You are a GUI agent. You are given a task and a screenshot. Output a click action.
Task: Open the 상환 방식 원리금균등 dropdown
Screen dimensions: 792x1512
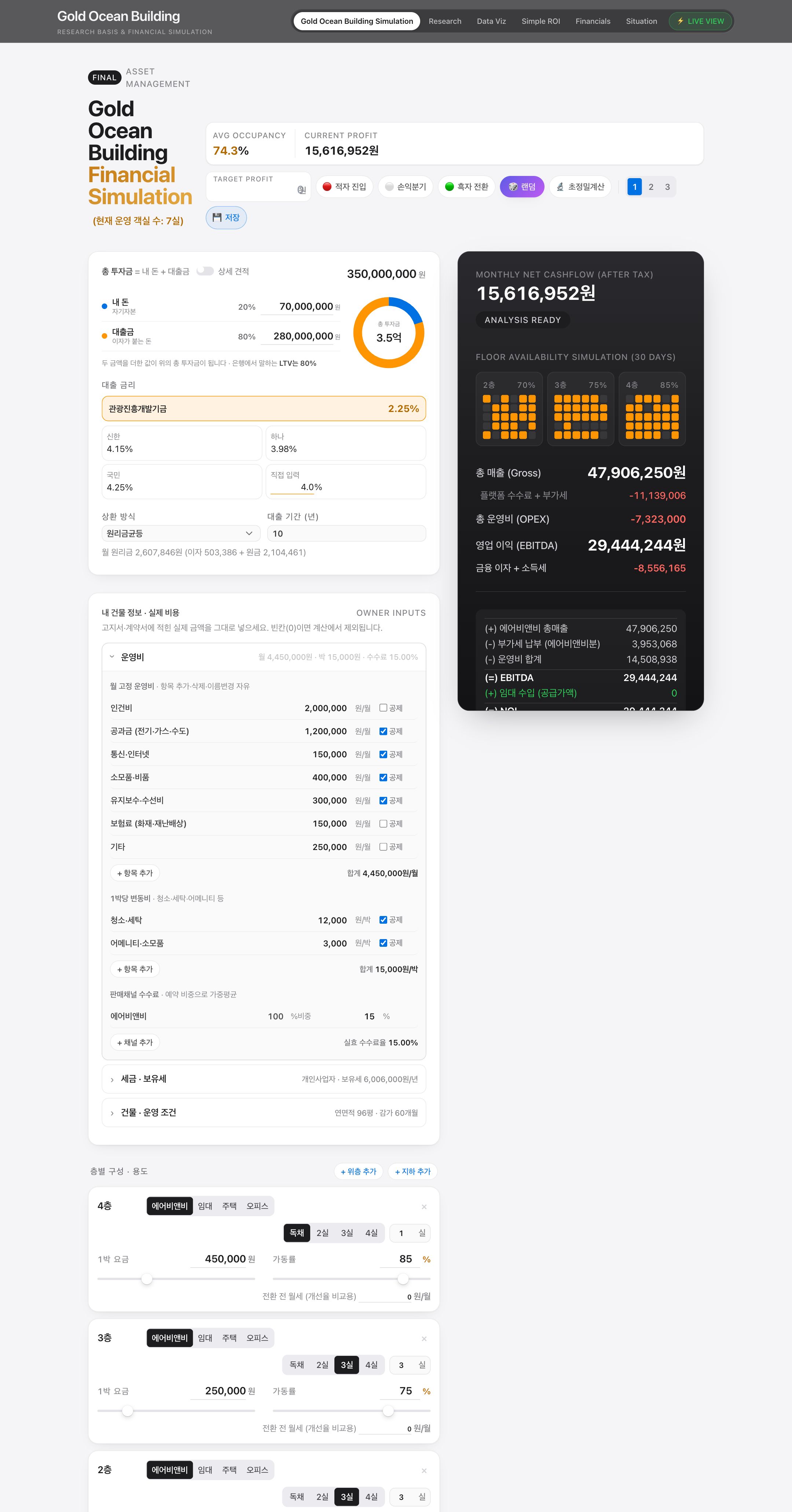181,534
